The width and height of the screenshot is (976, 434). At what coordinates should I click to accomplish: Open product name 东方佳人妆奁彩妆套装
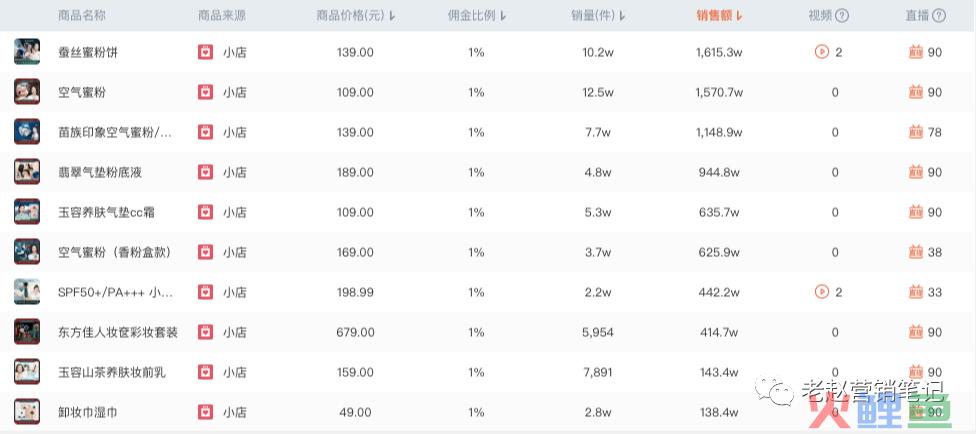(118, 333)
